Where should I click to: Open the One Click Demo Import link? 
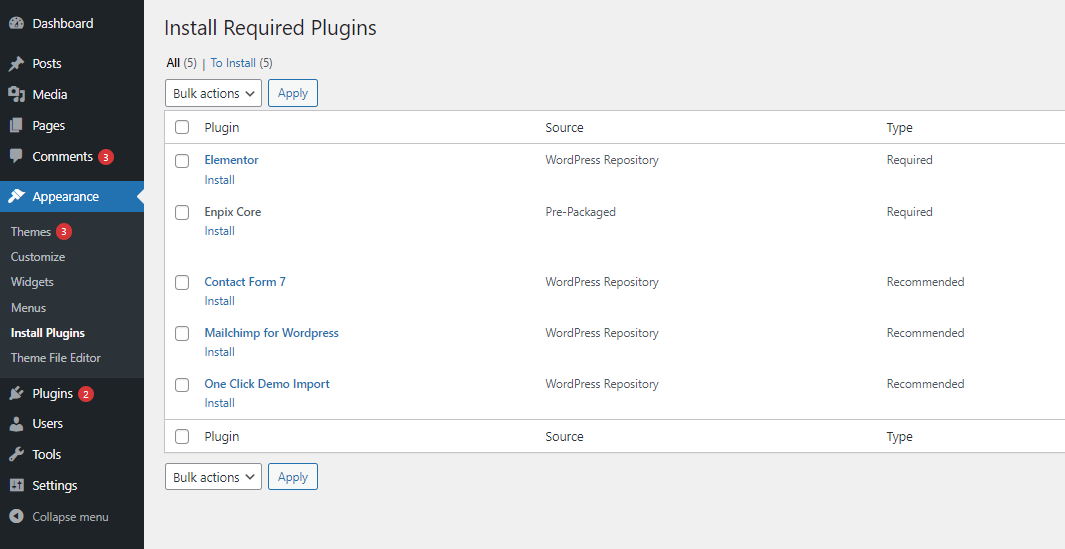(267, 384)
